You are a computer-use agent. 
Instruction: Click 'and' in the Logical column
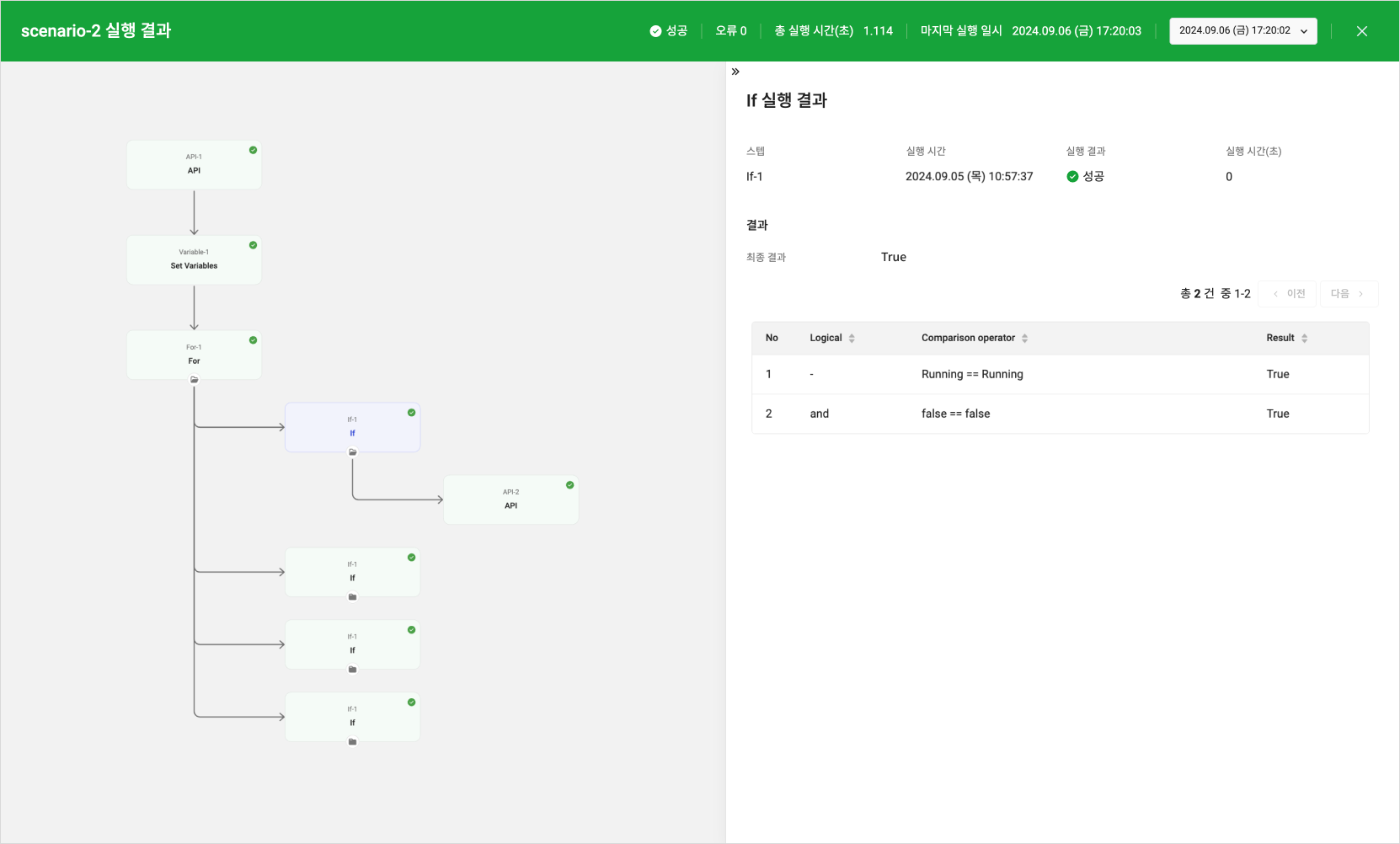tap(820, 414)
